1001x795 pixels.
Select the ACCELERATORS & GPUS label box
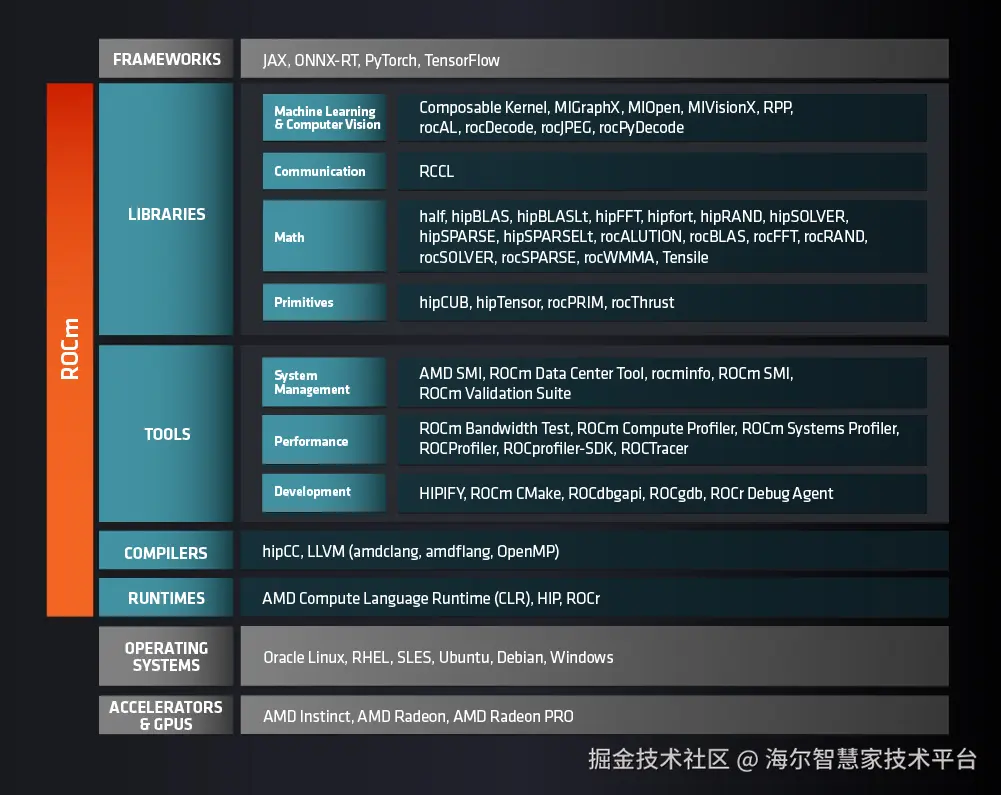click(x=166, y=715)
